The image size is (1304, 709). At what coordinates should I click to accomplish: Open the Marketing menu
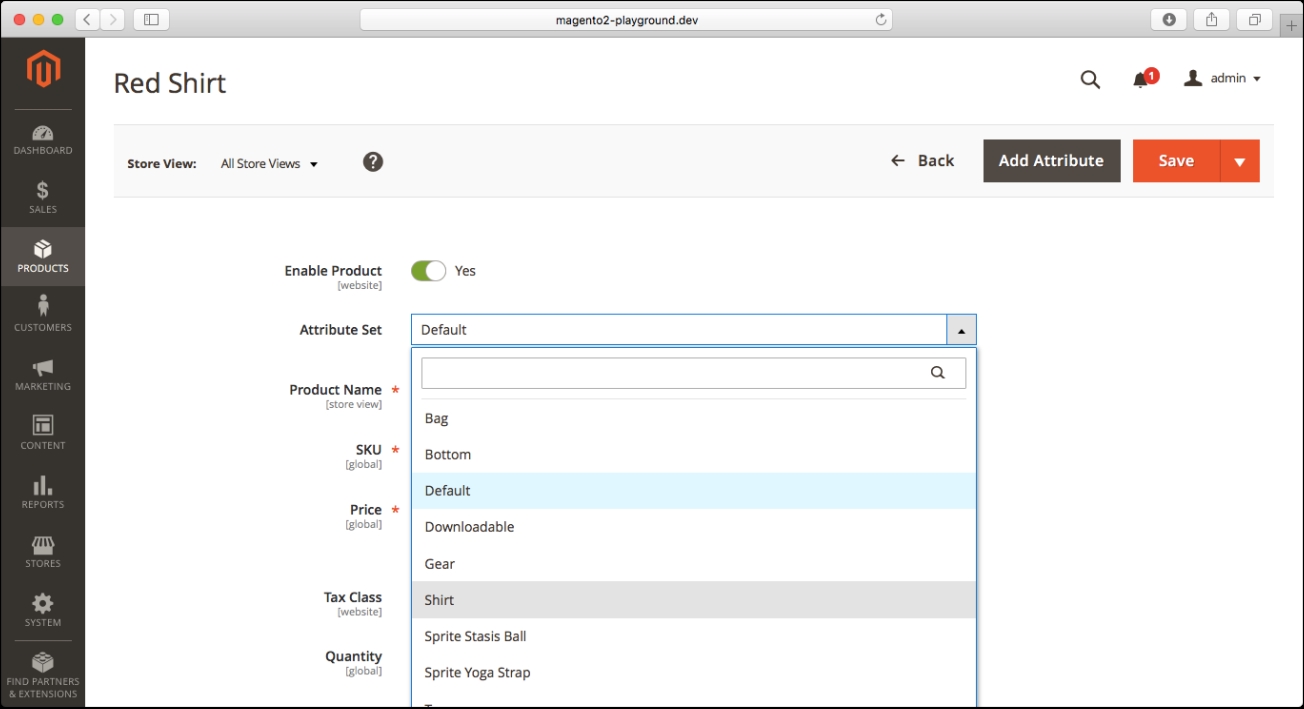pos(43,374)
